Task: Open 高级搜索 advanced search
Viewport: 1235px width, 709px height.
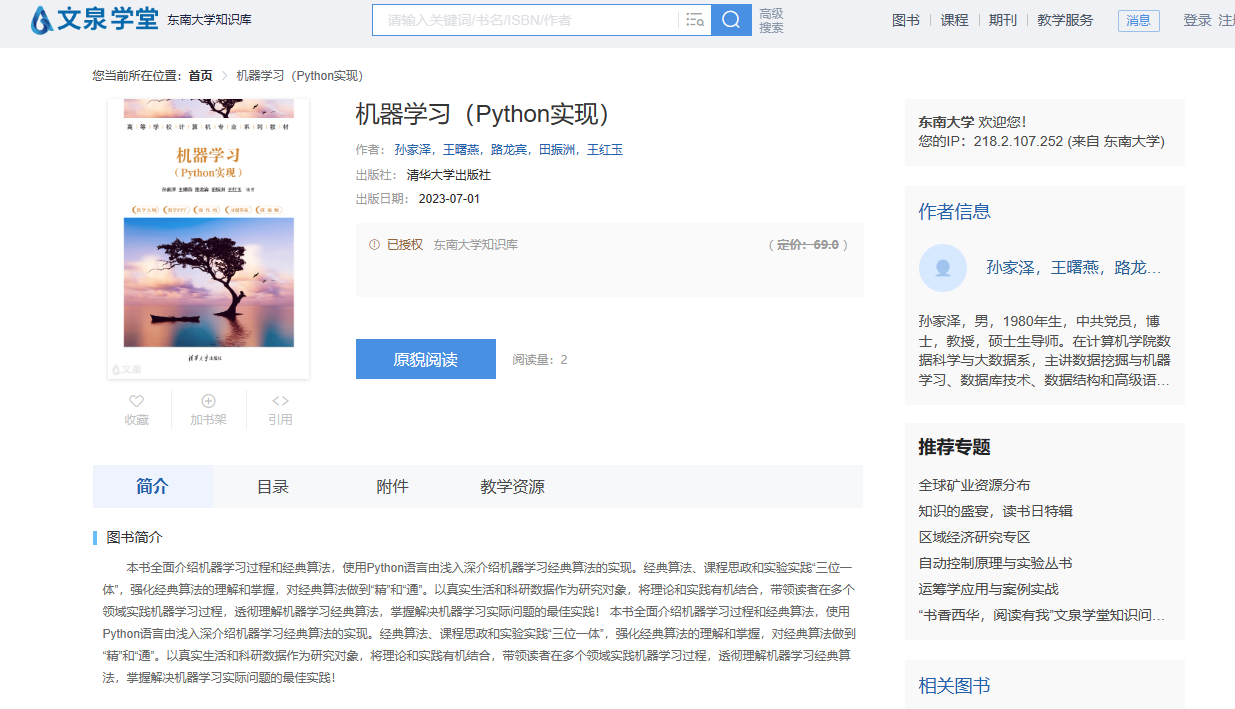Action: (x=771, y=20)
